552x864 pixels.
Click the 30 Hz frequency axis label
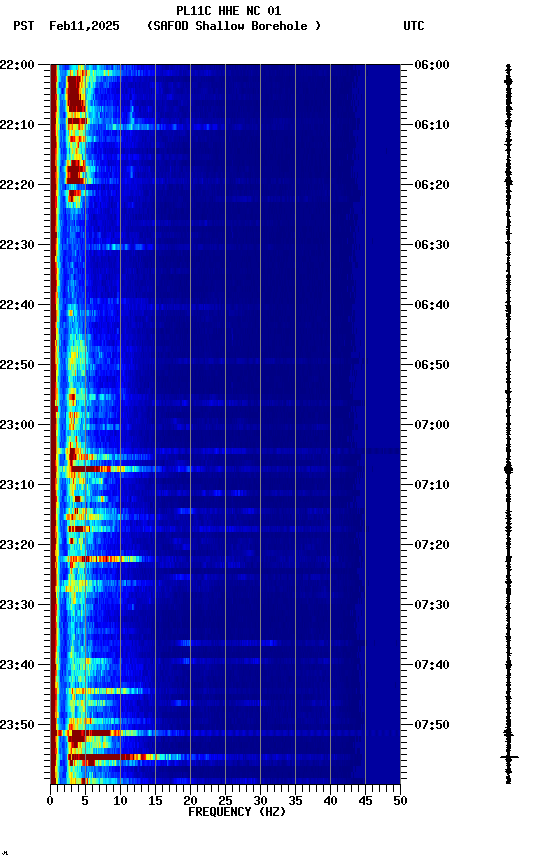click(x=260, y=801)
